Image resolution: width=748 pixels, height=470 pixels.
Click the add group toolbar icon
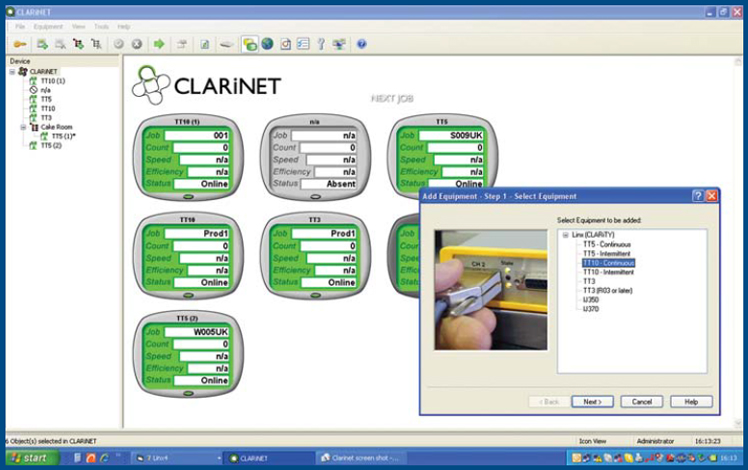tap(78, 44)
